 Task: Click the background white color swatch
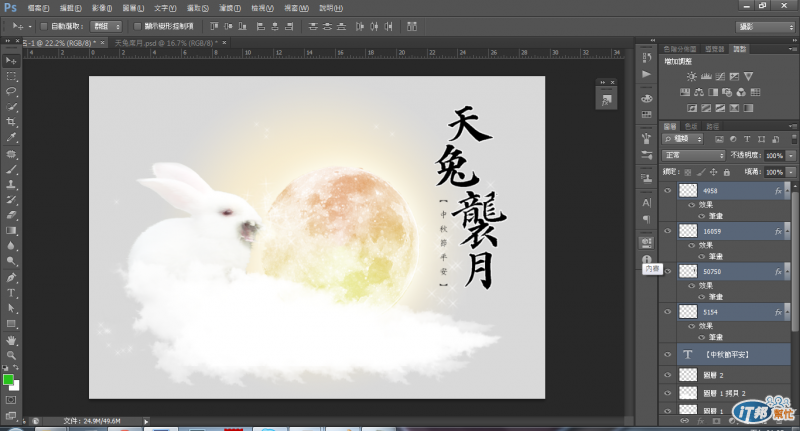coord(16,386)
